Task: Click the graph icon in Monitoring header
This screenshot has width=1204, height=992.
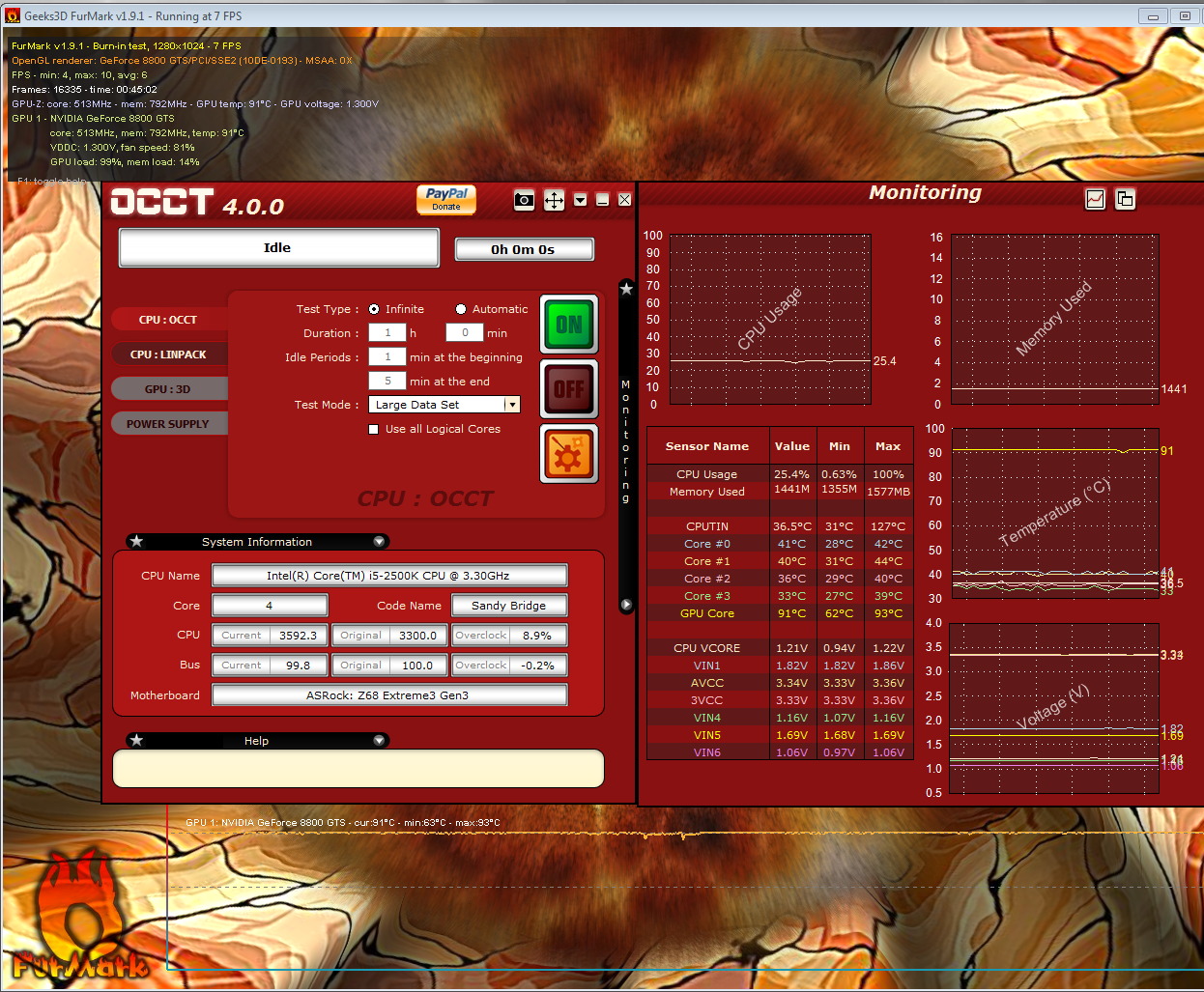Action: 1096,199
